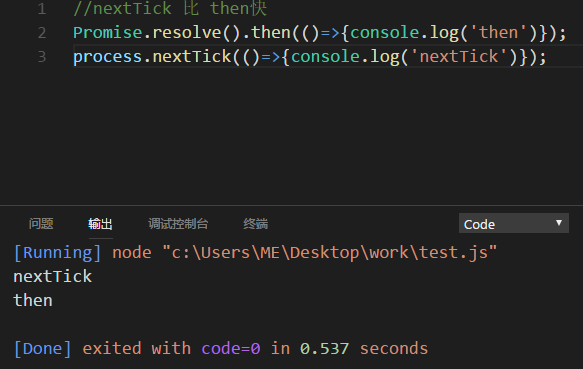Click the comment //nextTick 比 then快
583x369 pixels.
[170, 8]
